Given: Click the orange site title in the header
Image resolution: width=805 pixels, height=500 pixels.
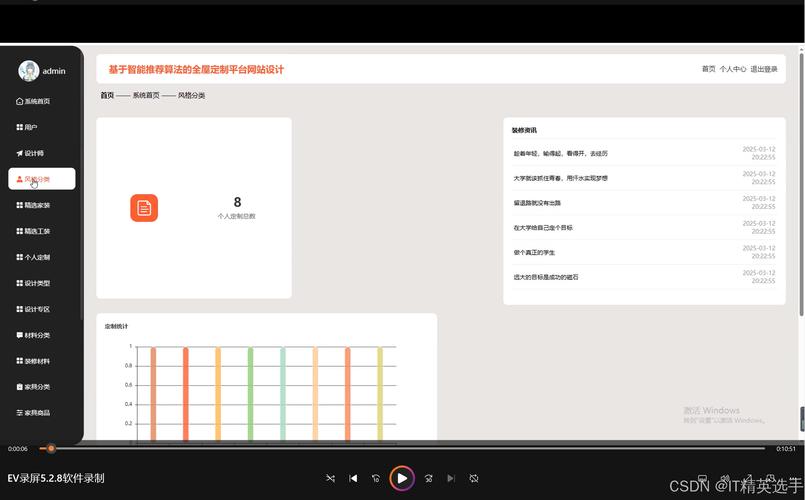Looking at the screenshot, I should pyautogui.click(x=196, y=69).
